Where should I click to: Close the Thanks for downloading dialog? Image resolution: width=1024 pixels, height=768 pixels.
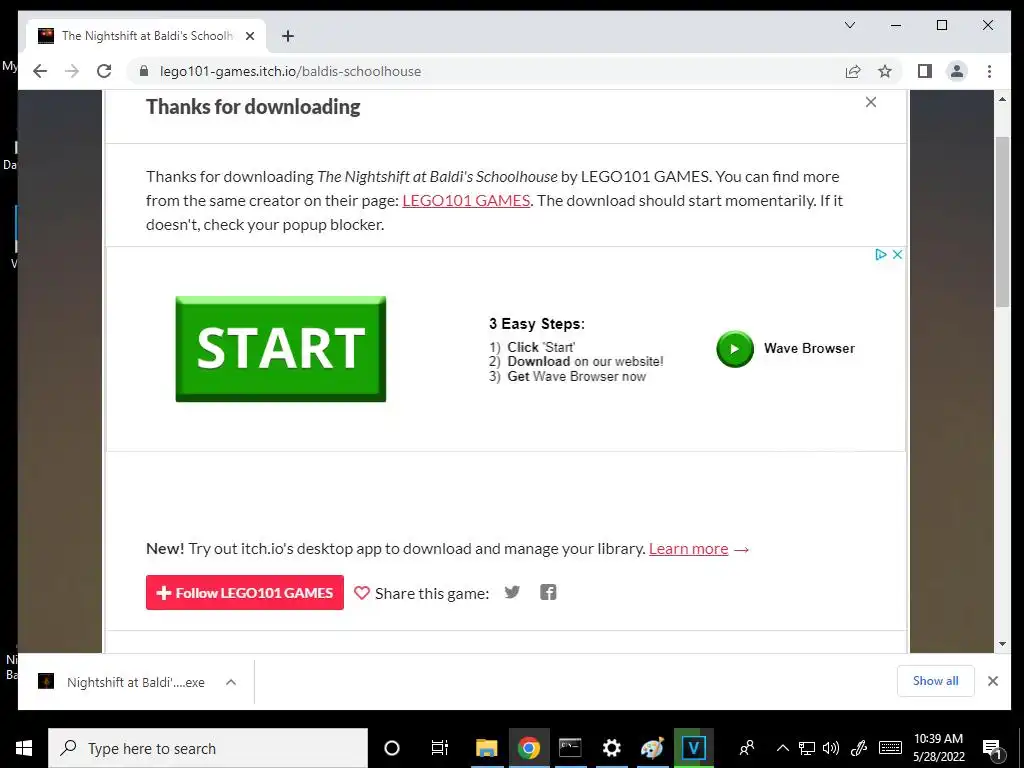pos(871,102)
